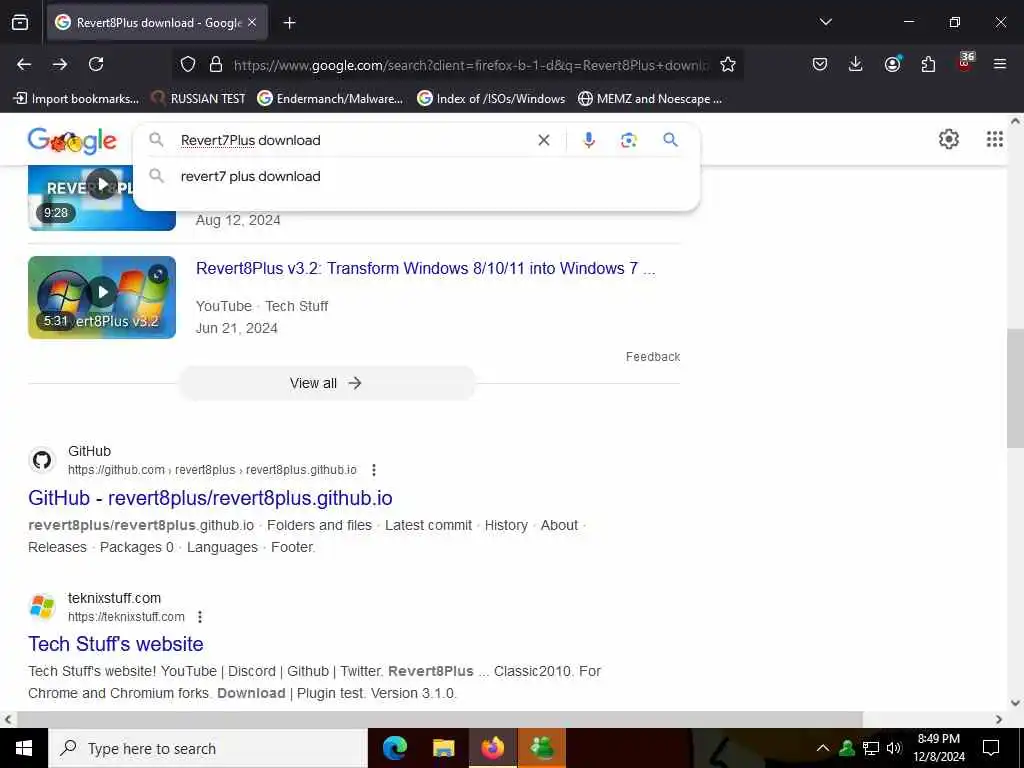Screen dimensions: 1024x768
Task: Open Tech Stuff's website result link
Action: [x=116, y=644]
